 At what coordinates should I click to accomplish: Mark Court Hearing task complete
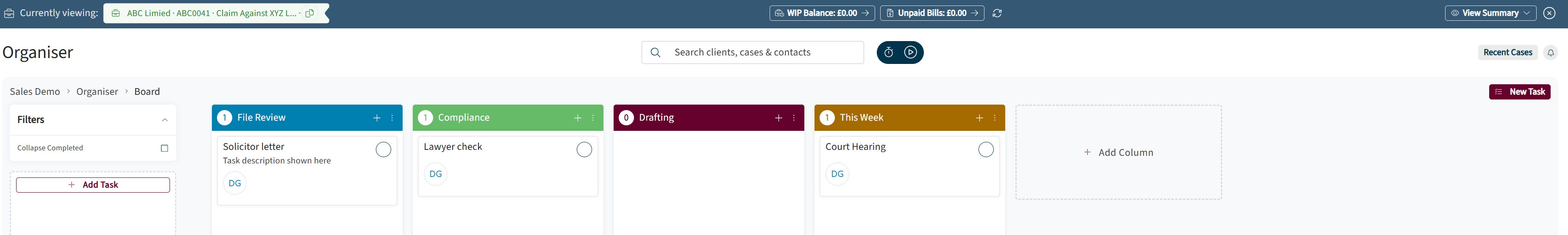coord(986,149)
